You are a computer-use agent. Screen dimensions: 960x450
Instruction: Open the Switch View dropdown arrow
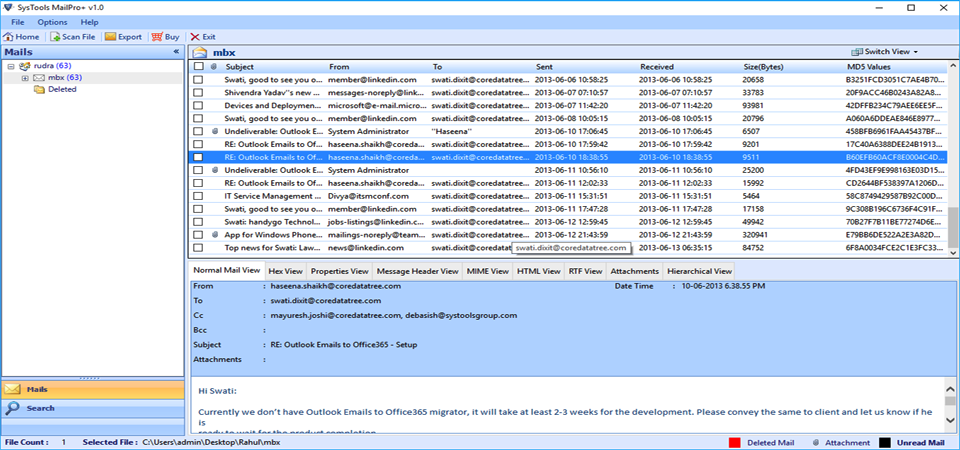(915, 52)
